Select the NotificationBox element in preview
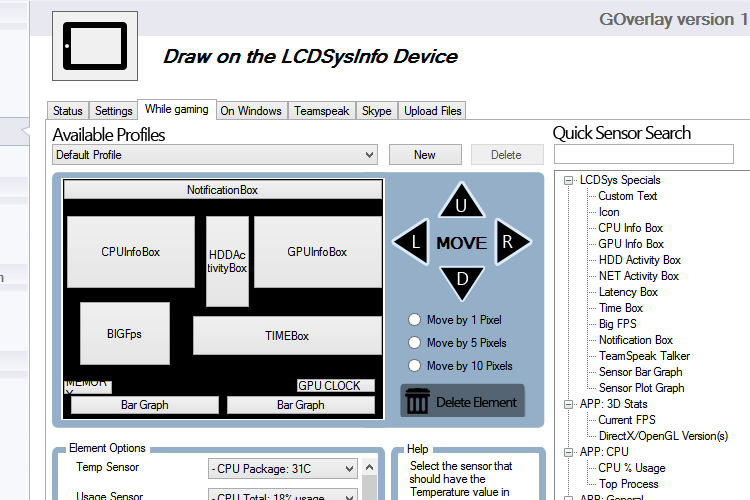 coord(222,190)
